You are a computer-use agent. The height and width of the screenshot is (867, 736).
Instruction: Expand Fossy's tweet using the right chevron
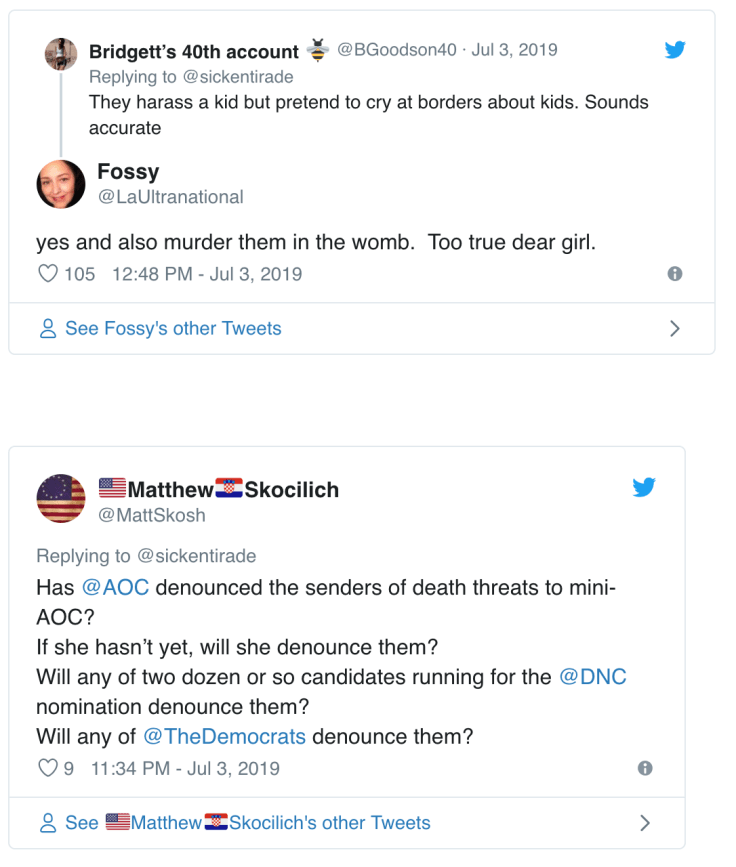(x=675, y=328)
